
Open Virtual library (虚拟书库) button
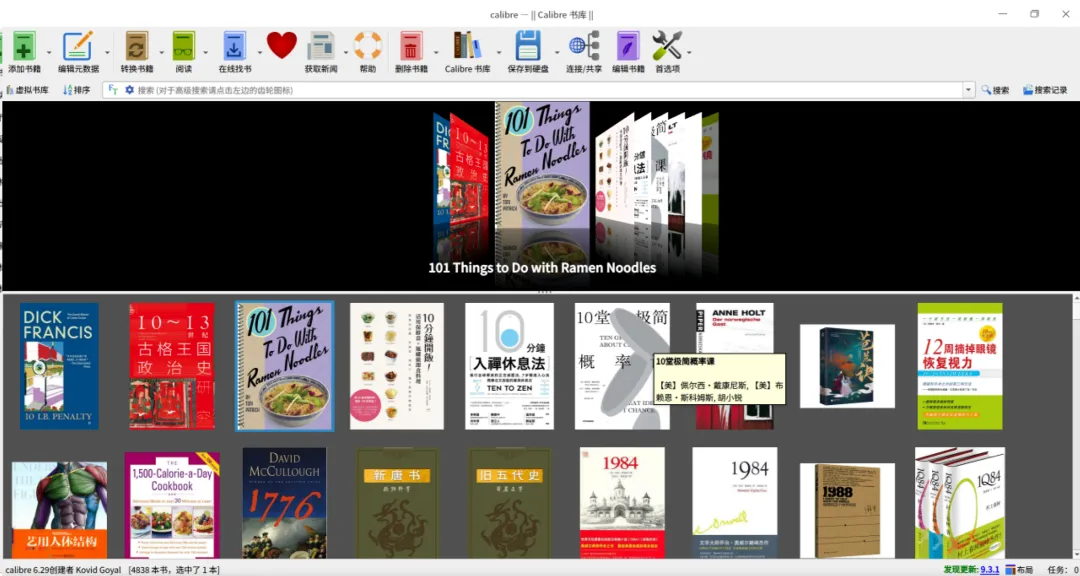pyautogui.click(x=28, y=90)
